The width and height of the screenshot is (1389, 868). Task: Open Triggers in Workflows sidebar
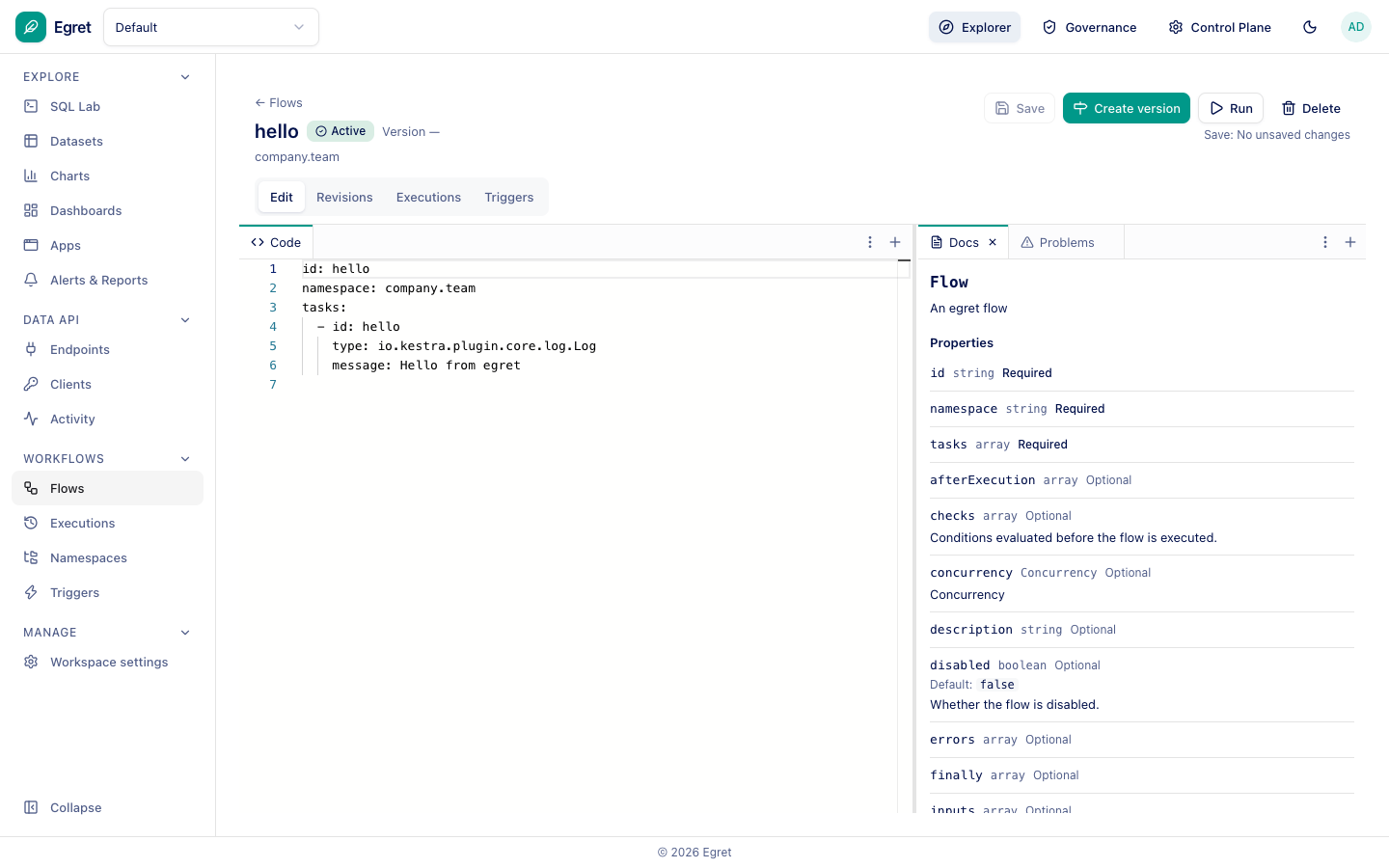107,592
